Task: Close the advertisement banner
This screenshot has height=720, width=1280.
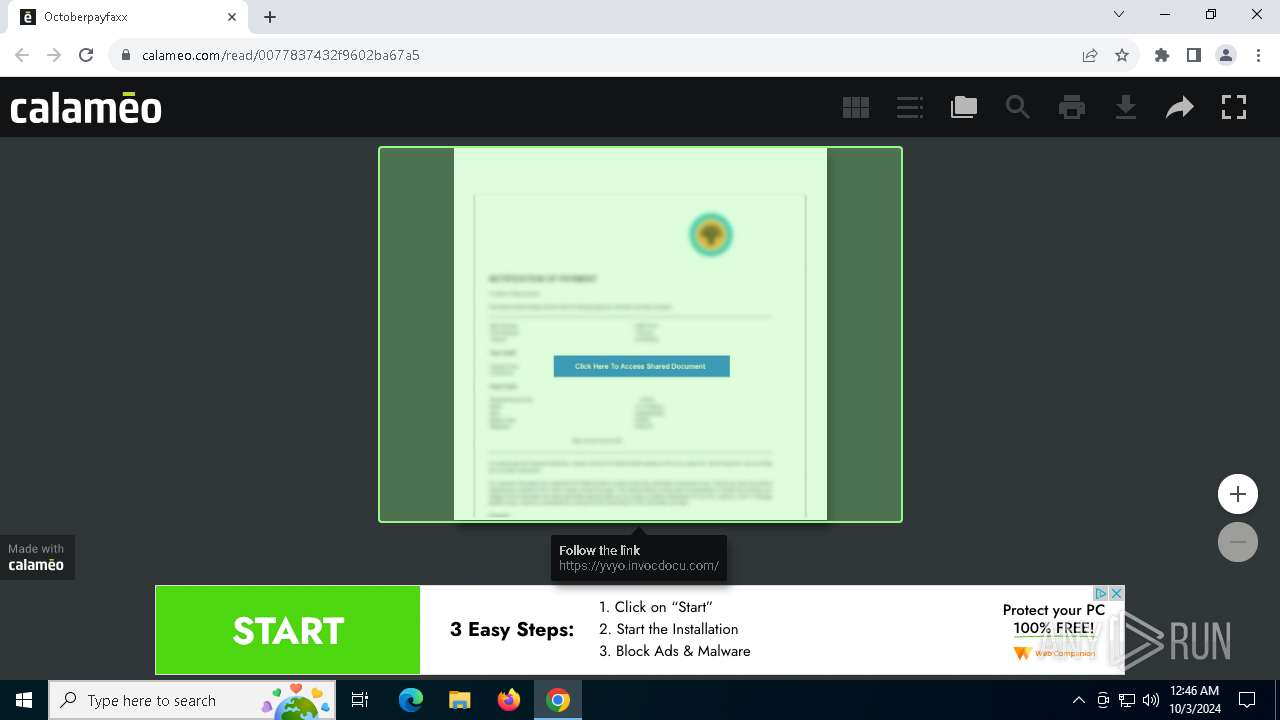Action: 1117,593
